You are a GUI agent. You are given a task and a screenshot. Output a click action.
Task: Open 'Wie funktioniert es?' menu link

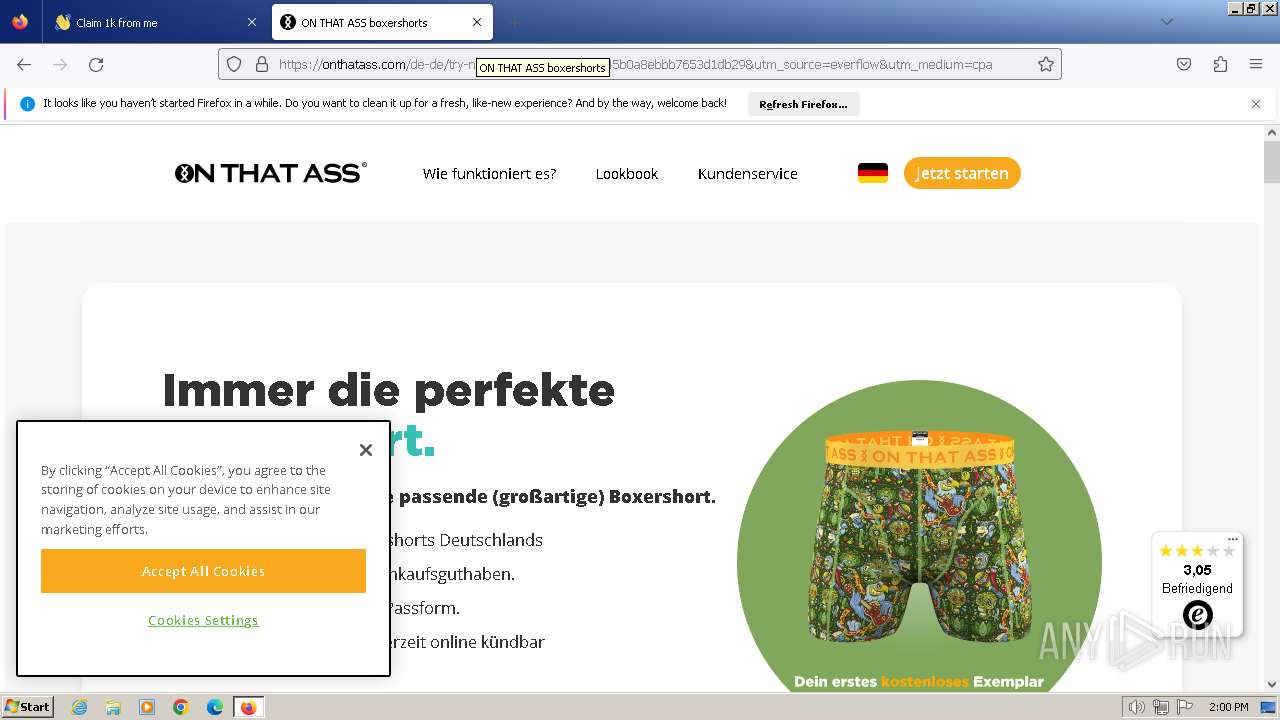[489, 174]
